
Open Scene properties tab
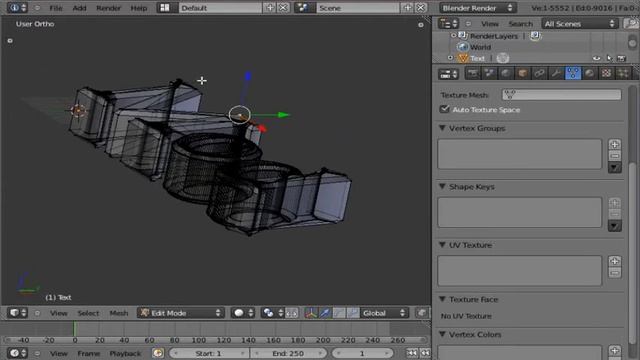[489, 73]
